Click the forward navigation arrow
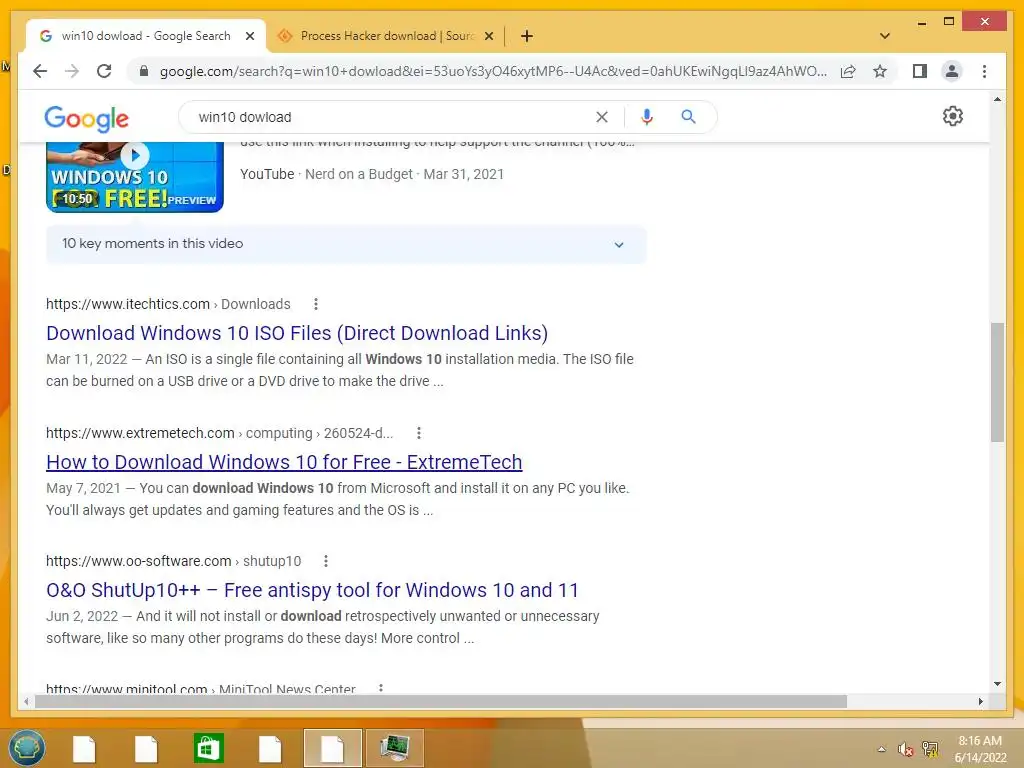Image resolution: width=1024 pixels, height=768 pixels. (72, 71)
